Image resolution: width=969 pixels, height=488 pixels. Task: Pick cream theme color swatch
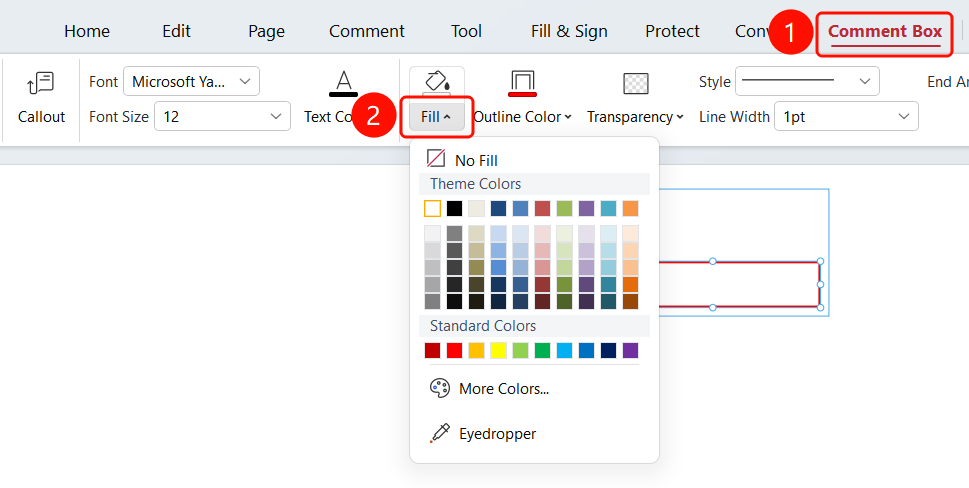[476, 208]
